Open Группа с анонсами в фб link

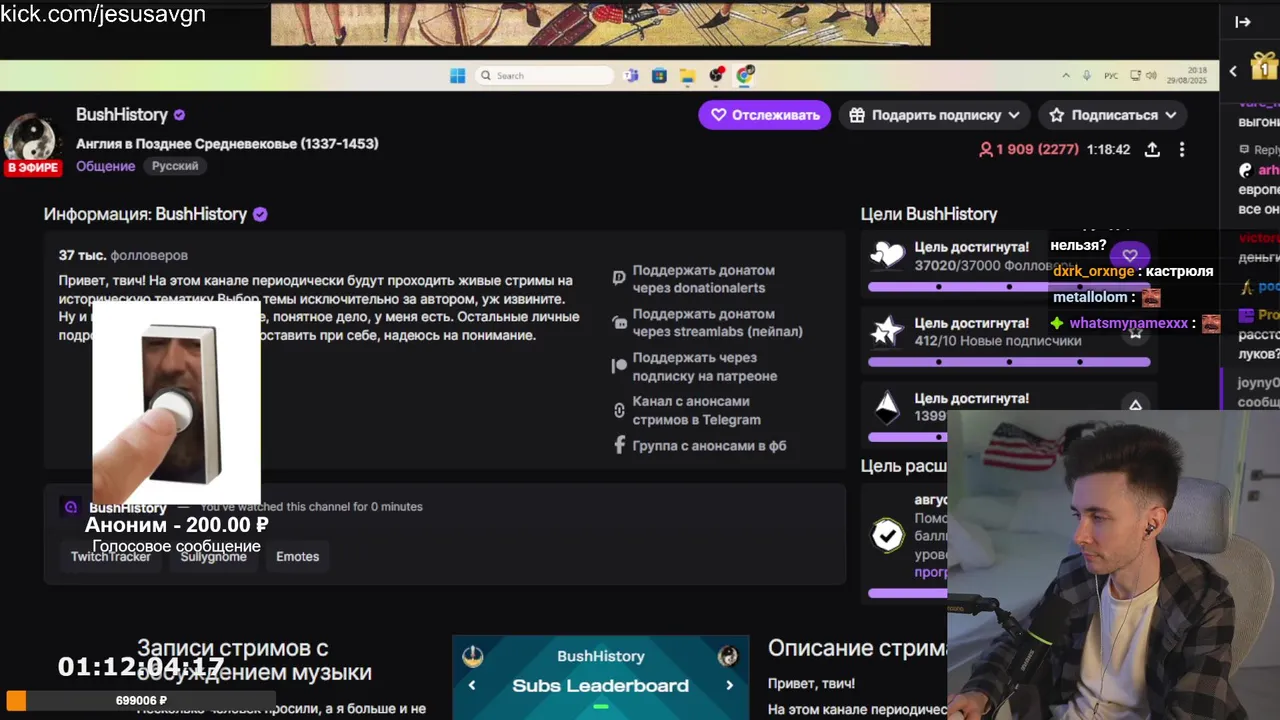[709, 446]
